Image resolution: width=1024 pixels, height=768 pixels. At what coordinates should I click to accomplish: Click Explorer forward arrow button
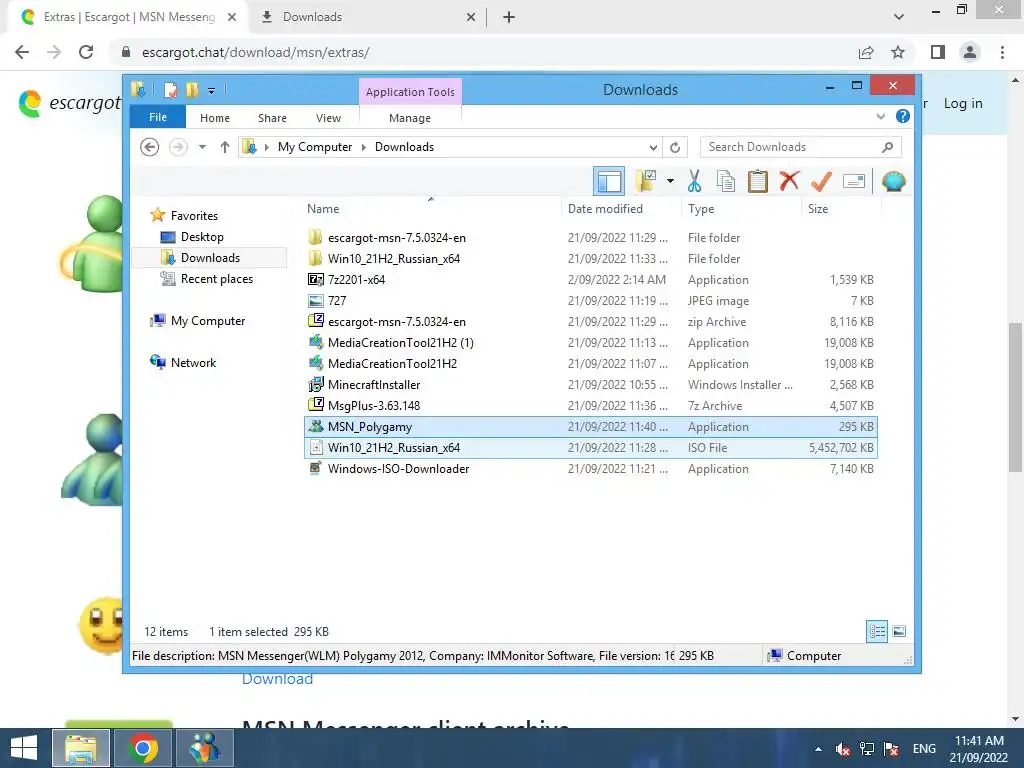click(178, 147)
